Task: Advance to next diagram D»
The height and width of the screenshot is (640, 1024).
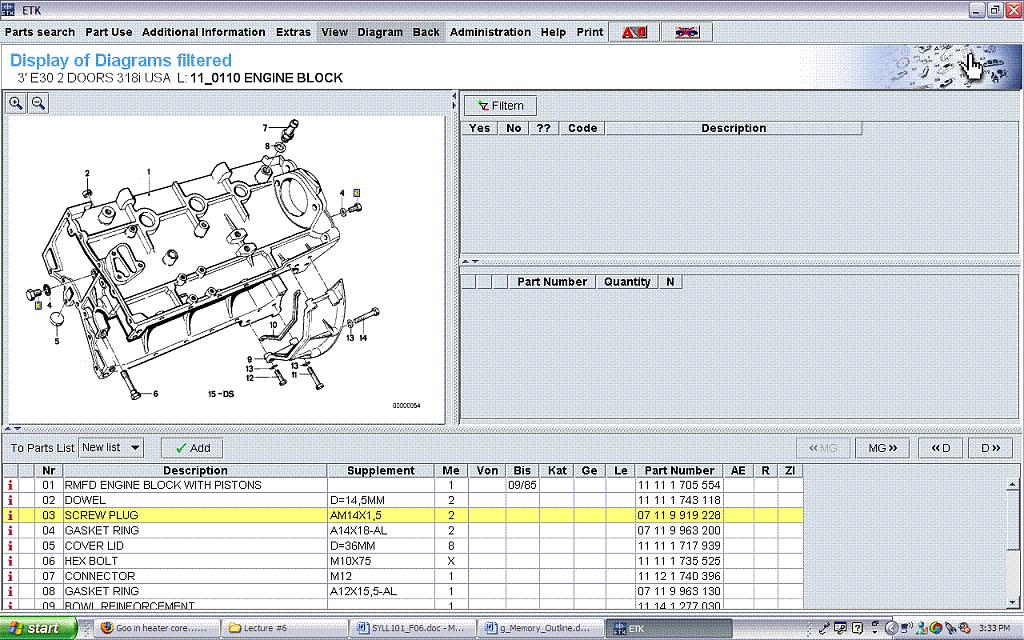Action: (x=990, y=448)
